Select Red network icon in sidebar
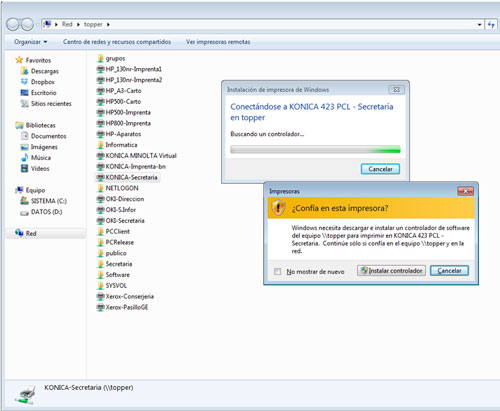Viewport: 500px width, 411px height. coord(19,233)
